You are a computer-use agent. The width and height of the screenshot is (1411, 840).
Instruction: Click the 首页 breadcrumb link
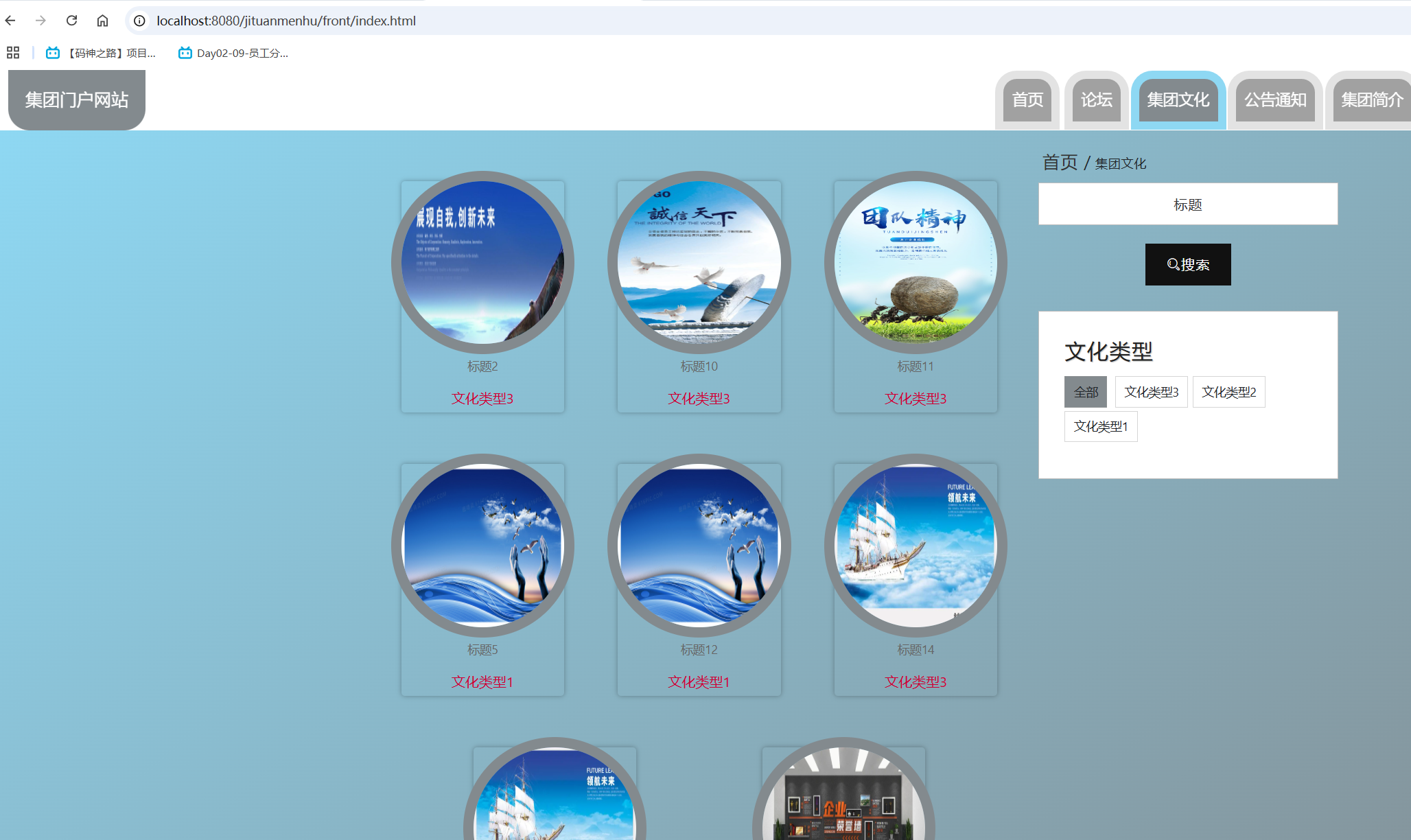point(1060,162)
